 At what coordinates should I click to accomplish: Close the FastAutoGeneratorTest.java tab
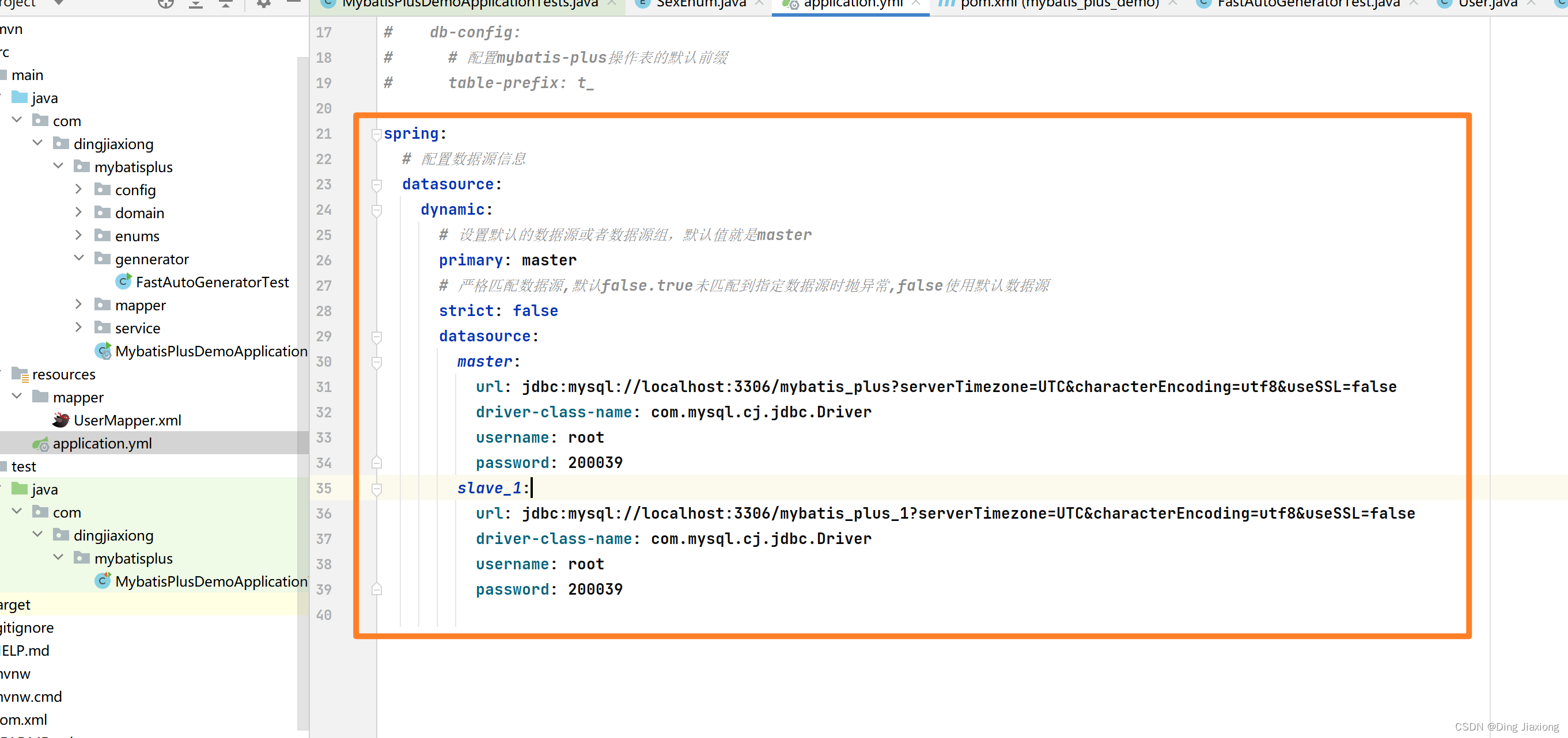point(1414,3)
